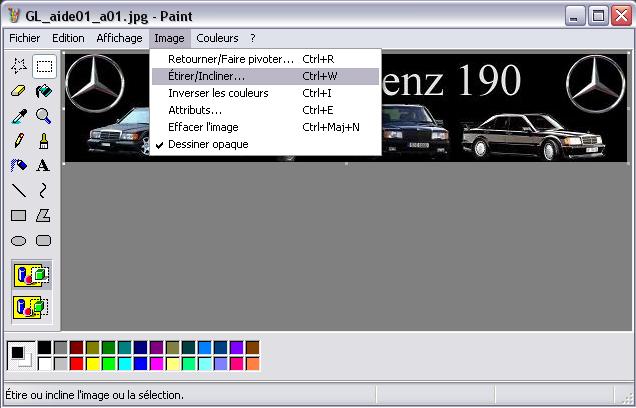636x408 pixels.
Task: Open the Fichier menu
Action: pyautogui.click(x=24, y=38)
